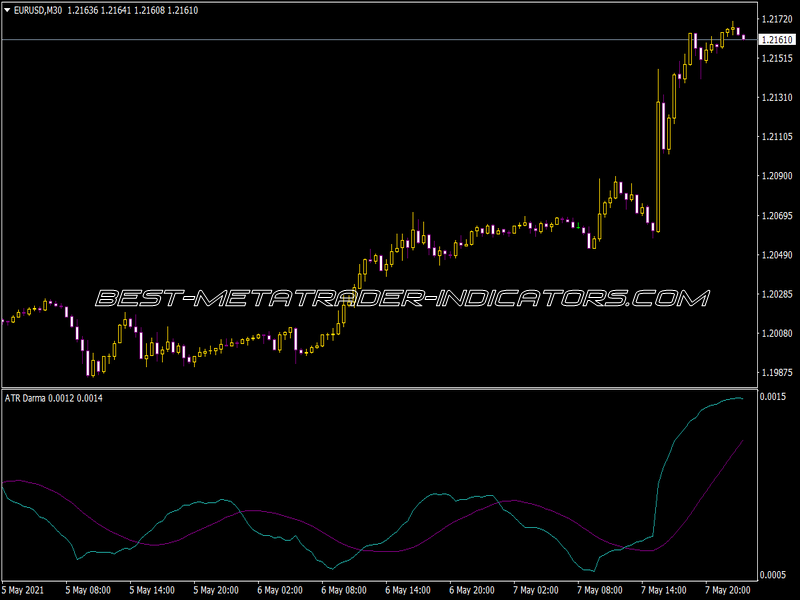Click time axis label 5 May 20:00
Image resolution: width=800 pixels, height=600 pixels.
[x=216, y=590]
